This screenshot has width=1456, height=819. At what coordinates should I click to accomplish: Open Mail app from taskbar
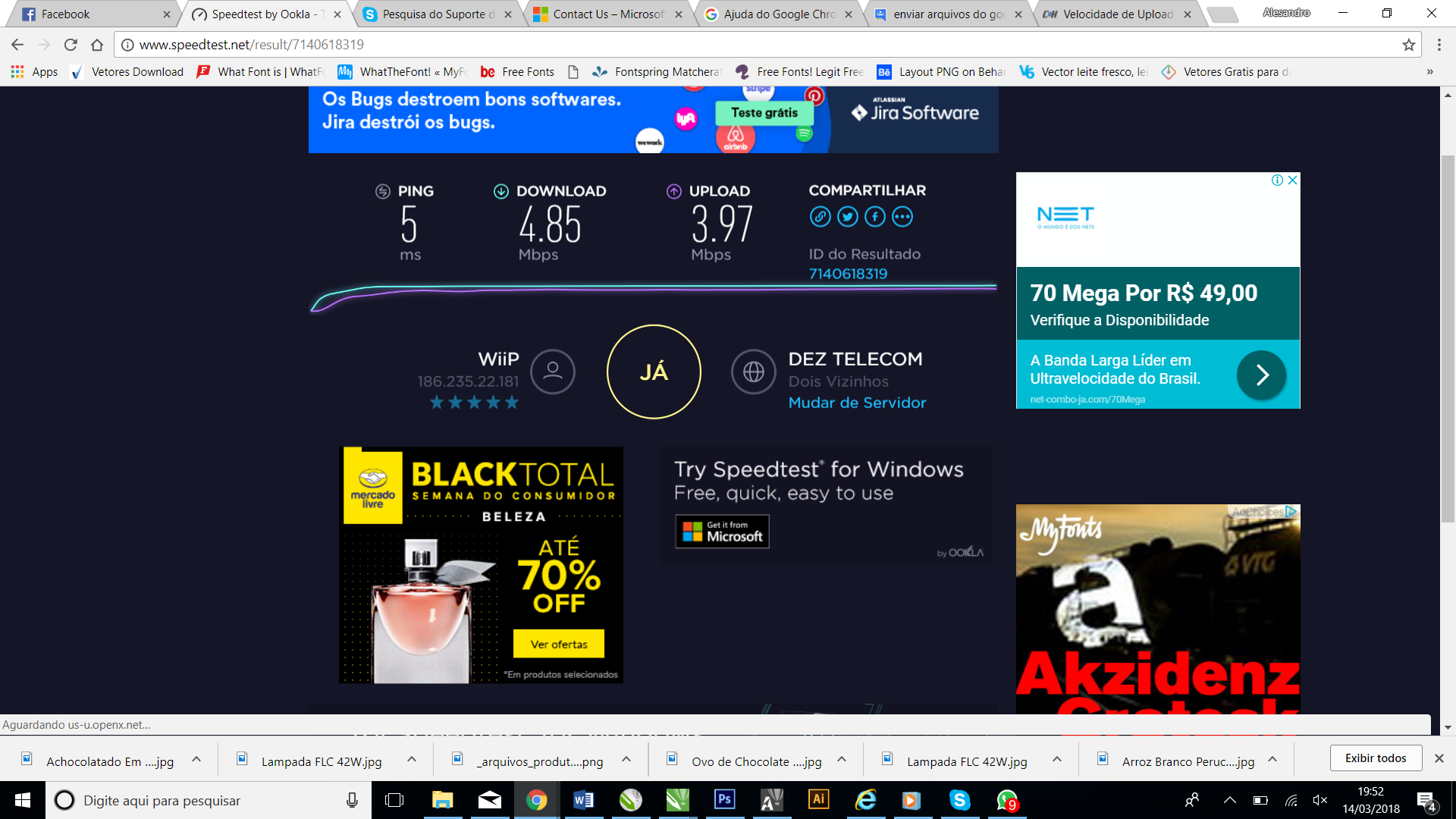tap(490, 800)
